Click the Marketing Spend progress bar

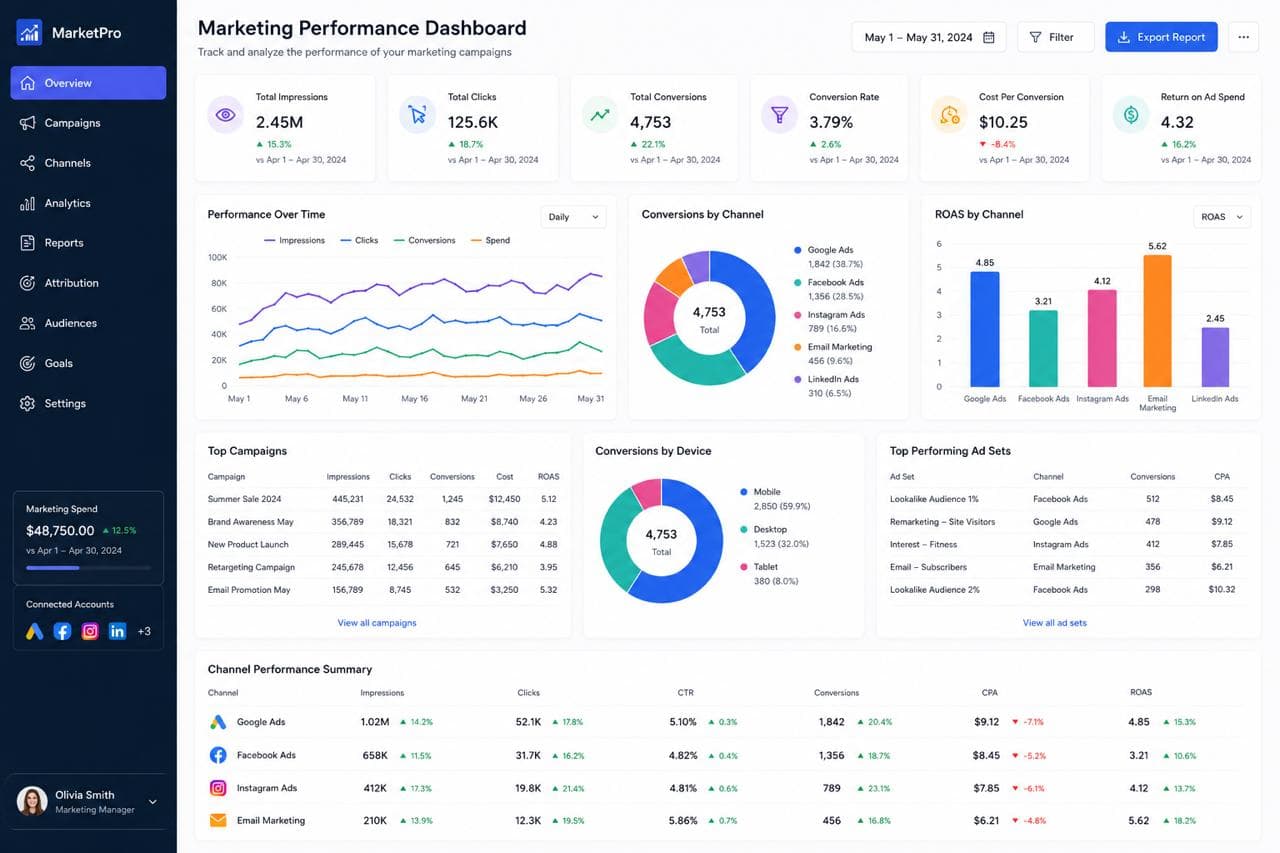(88, 568)
